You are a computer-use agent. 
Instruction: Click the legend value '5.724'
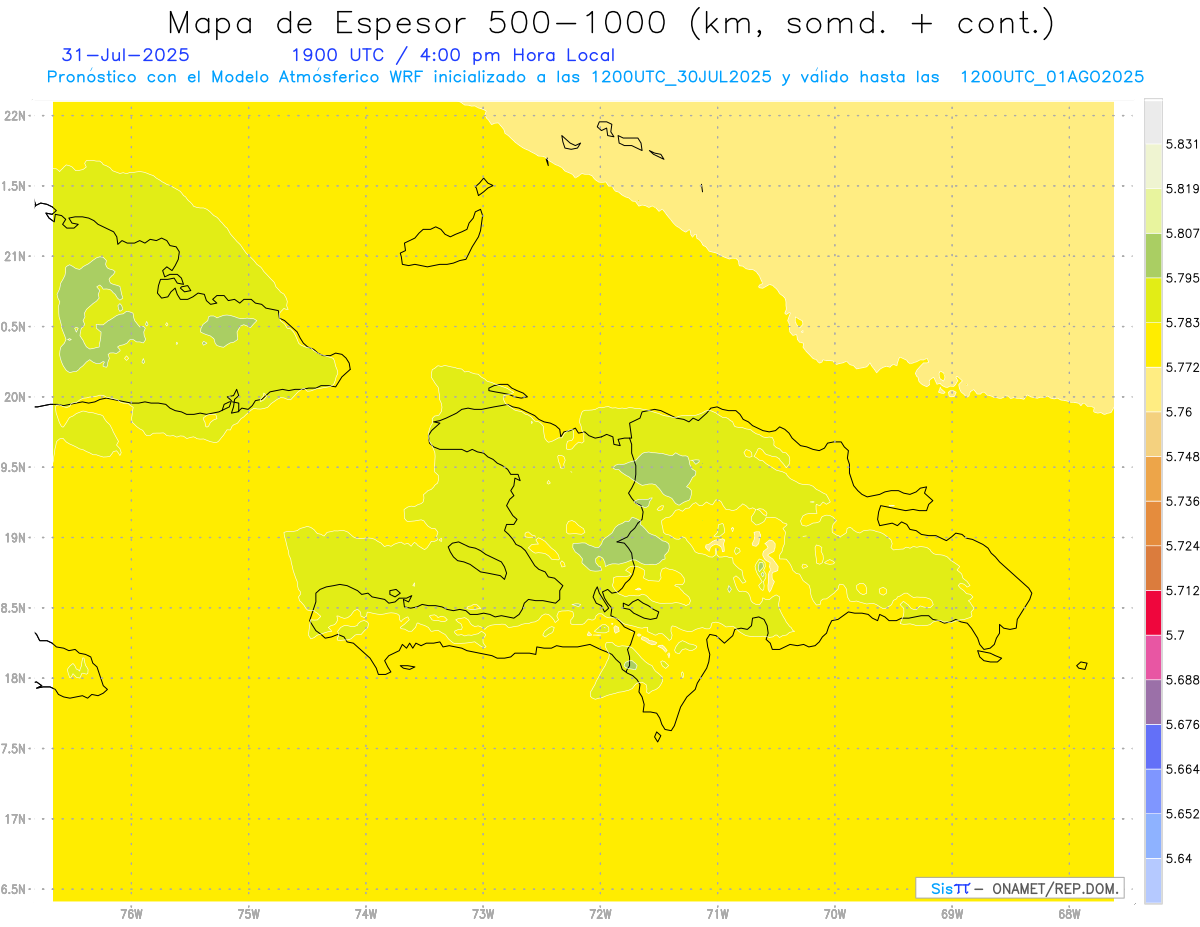1183,546
